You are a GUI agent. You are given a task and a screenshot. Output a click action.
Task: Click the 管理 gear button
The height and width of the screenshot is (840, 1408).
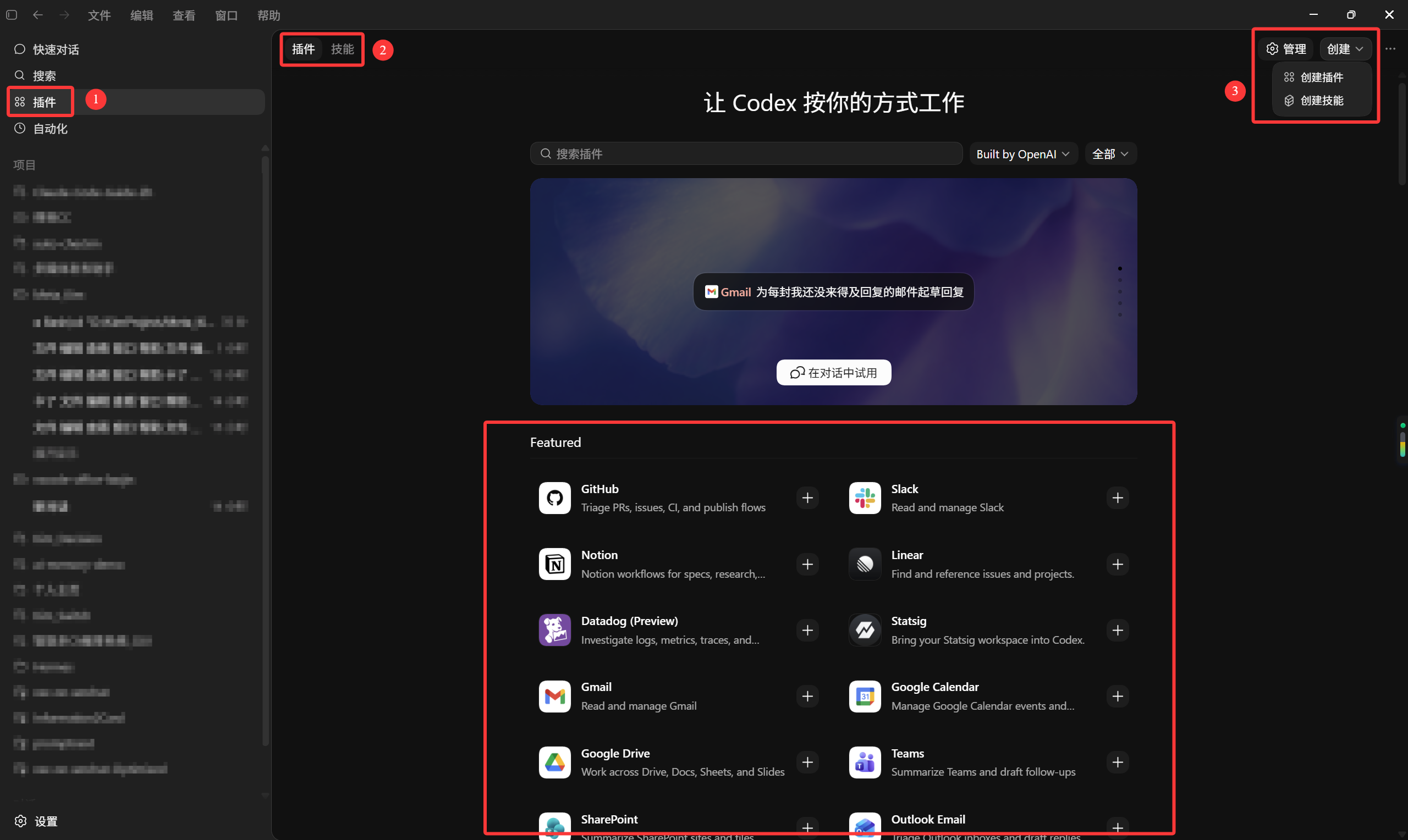pyautogui.click(x=1286, y=49)
